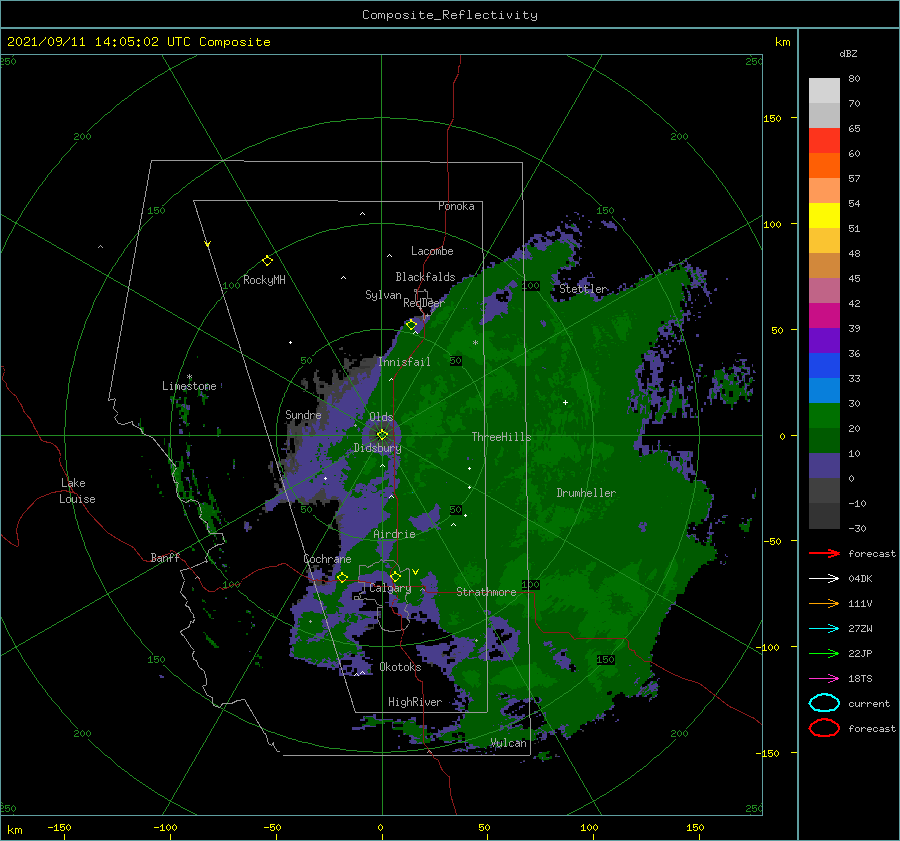This screenshot has height=841, width=900.
Task: Click the yellow diamond marker above Calgary
Action: click(395, 576)
